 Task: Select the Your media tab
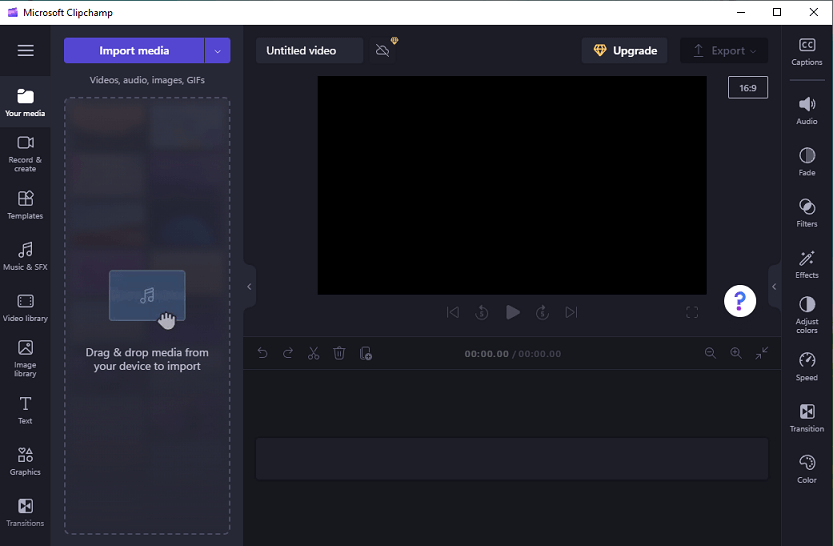(25, 103)
